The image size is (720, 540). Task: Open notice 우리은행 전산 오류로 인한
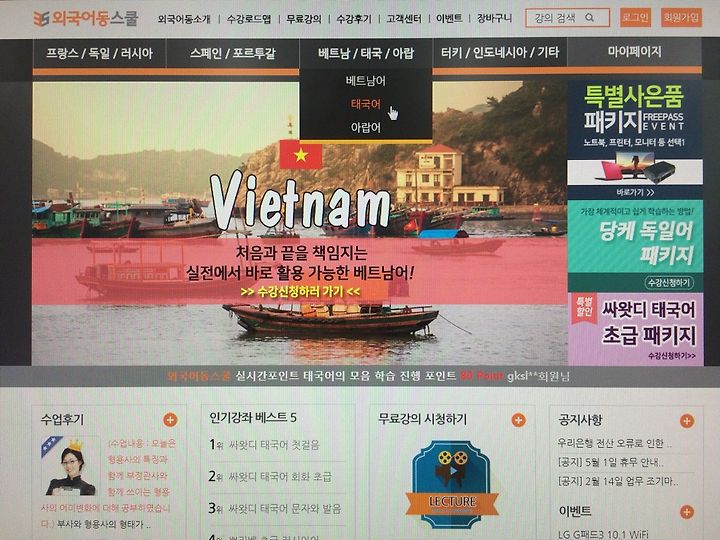(615, 443)
